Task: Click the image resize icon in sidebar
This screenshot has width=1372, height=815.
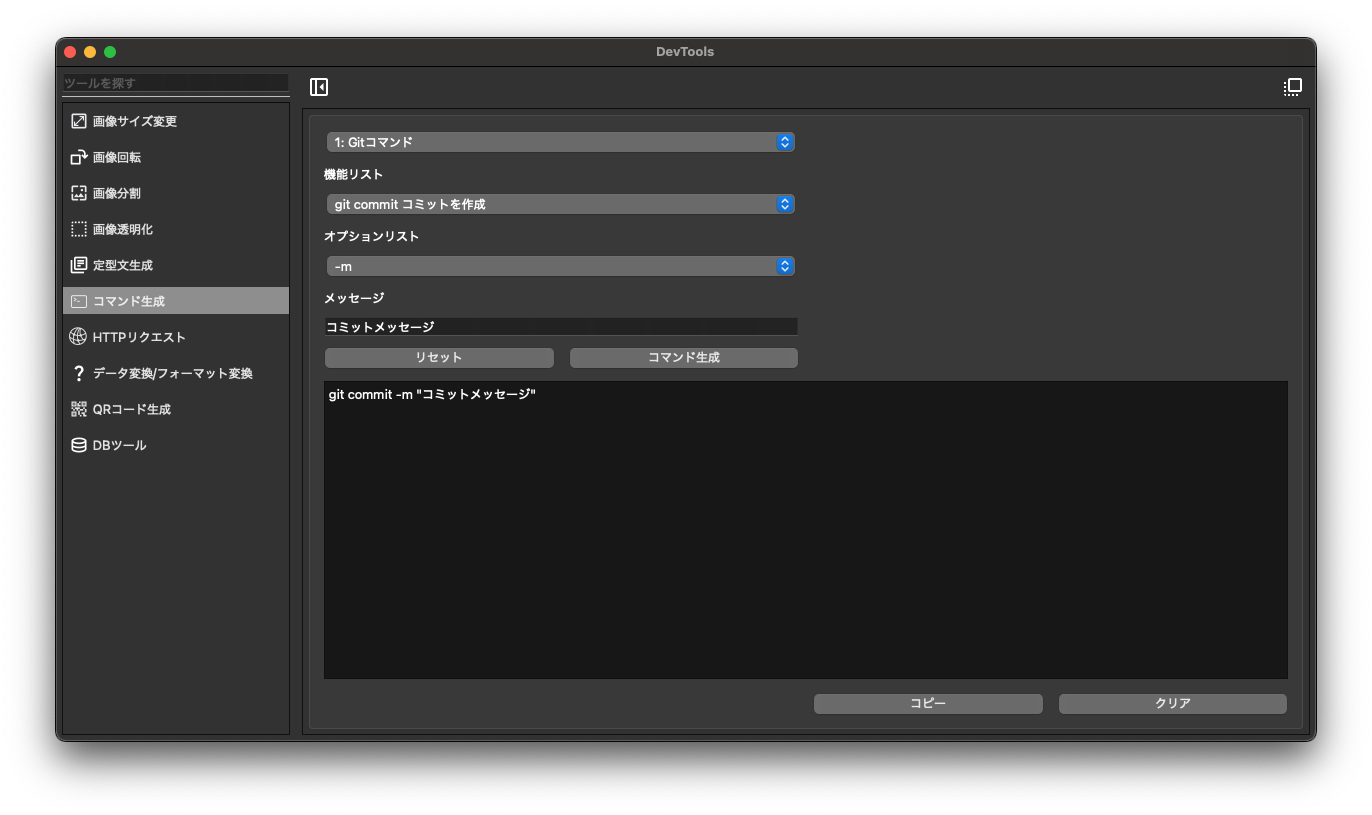Action: (x=79, y=121)
